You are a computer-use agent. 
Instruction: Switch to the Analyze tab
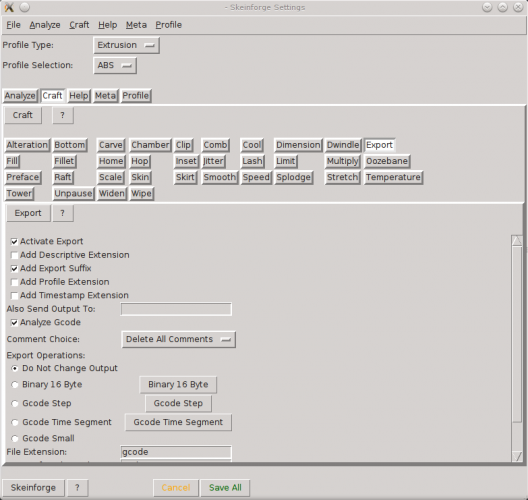[20, 96]
